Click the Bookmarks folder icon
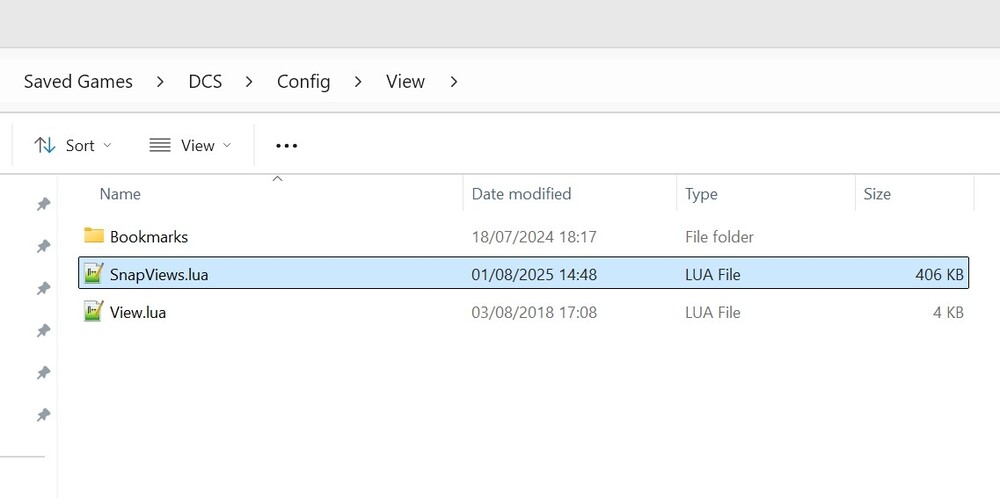Screen dimensions: 1000x498 [94, 236]
